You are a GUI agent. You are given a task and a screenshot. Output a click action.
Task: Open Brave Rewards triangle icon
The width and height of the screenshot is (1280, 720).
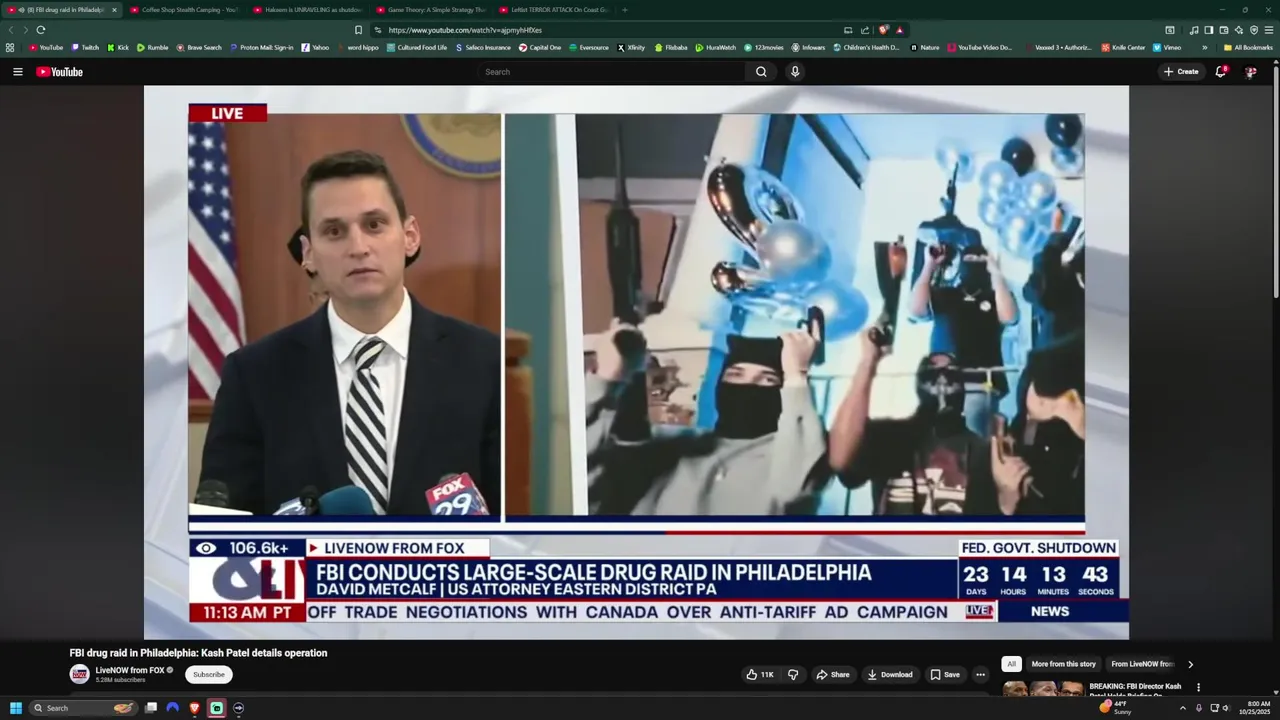pos(899,30)
